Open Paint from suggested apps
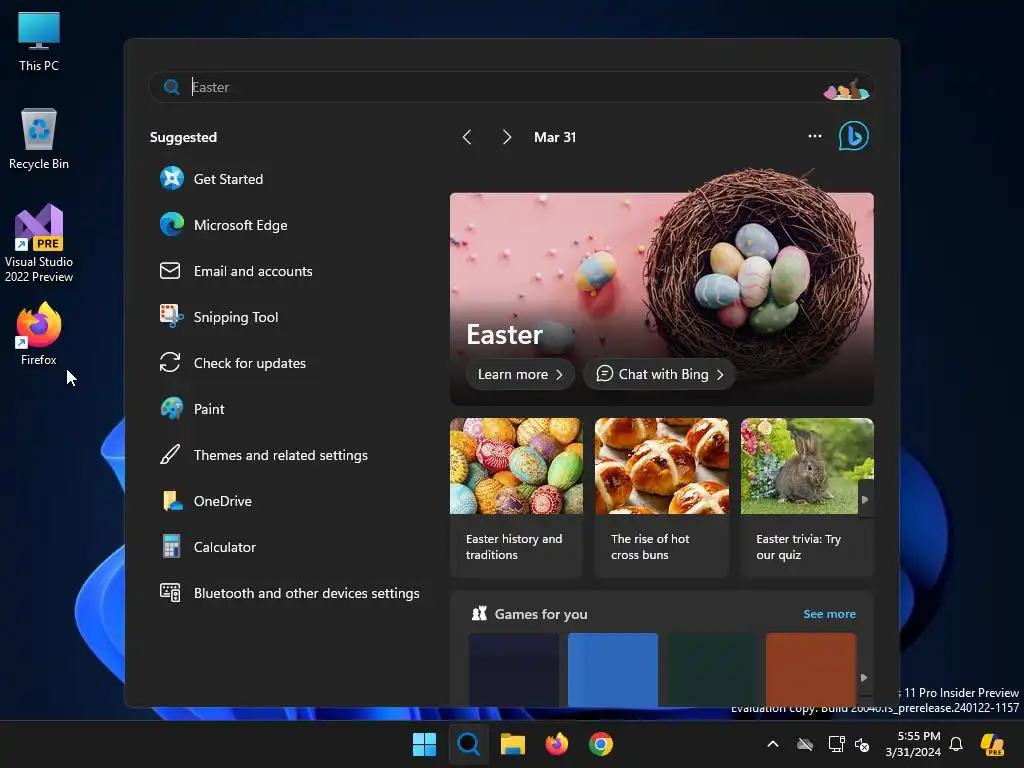 coord(192,409)
